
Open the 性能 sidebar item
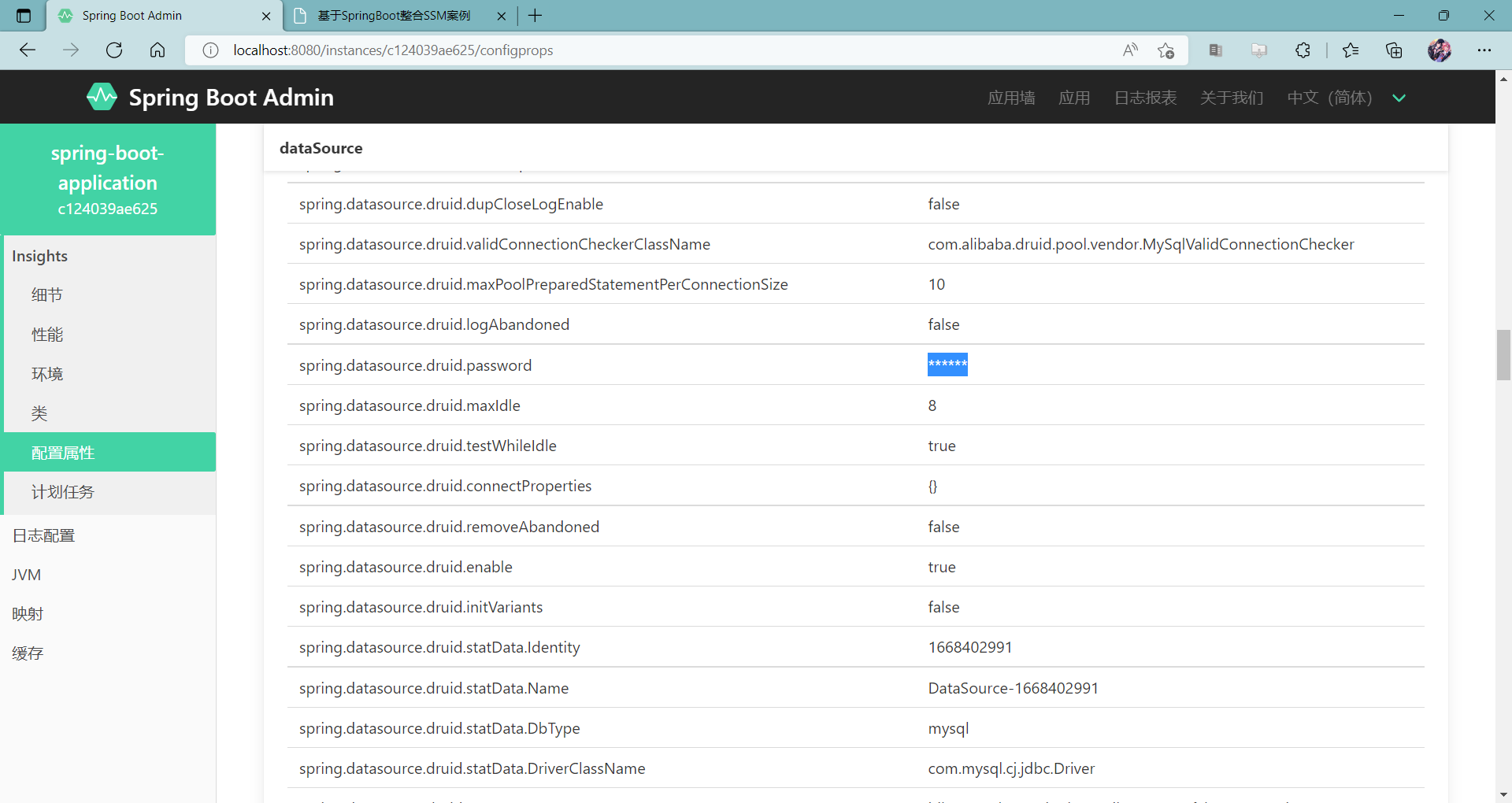click(x=109, y=335)
